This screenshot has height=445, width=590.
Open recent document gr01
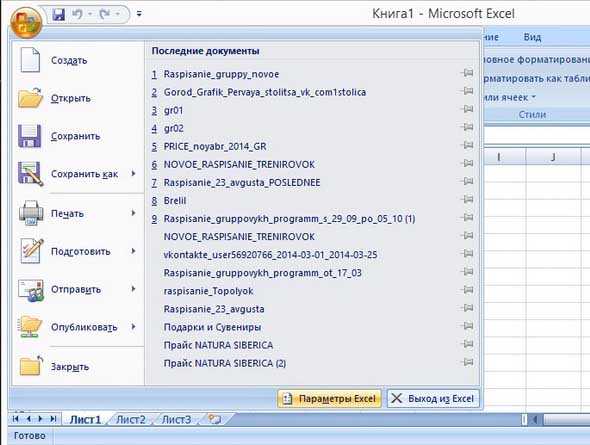pos(173,110)
